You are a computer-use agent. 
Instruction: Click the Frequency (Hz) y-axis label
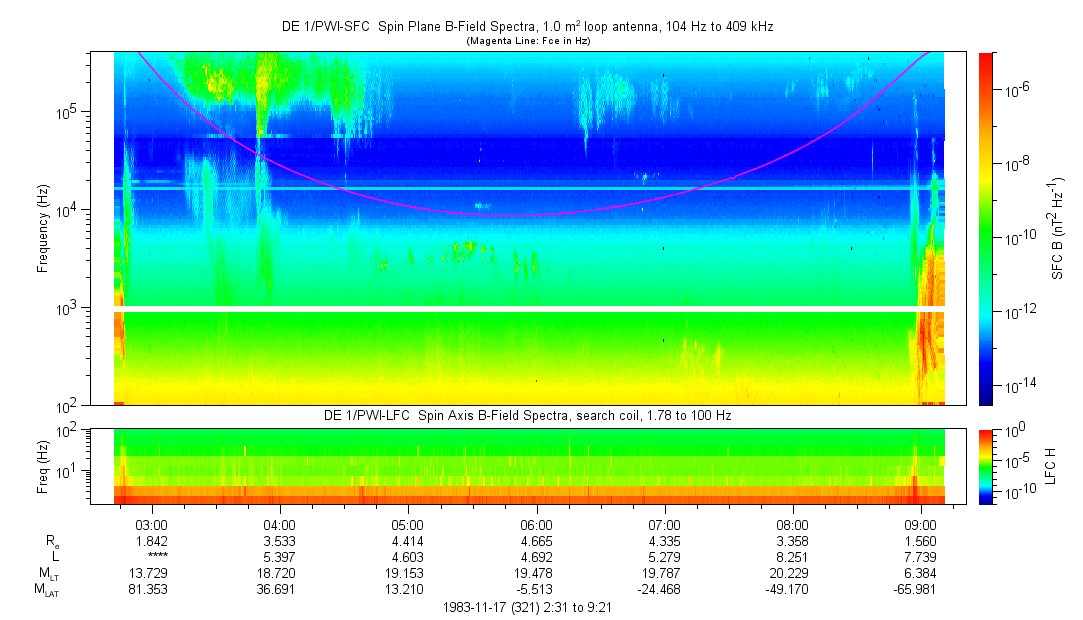tap(43, 229)
